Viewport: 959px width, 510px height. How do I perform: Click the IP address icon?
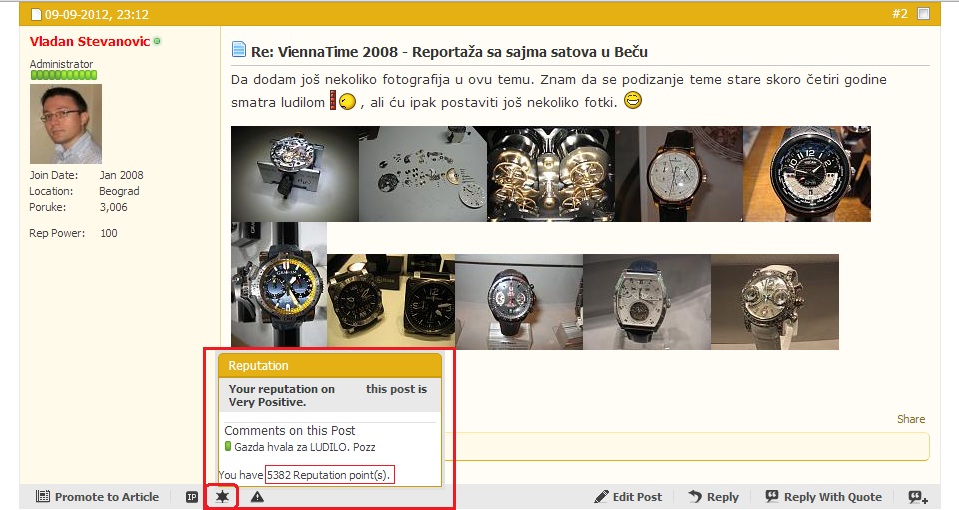point(192,497)
